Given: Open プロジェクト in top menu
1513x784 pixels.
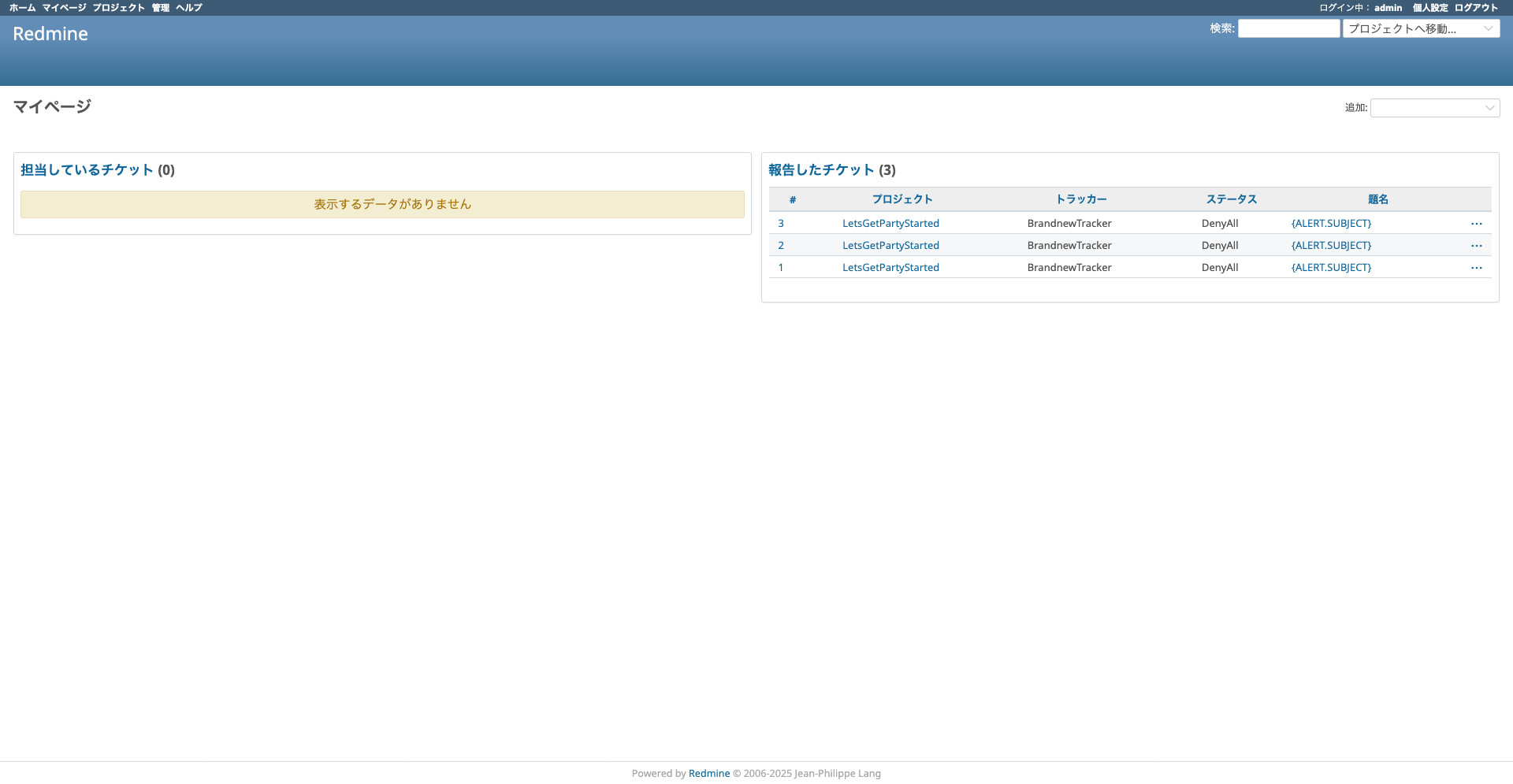Looking at the screenshot, I should point(119,8).
